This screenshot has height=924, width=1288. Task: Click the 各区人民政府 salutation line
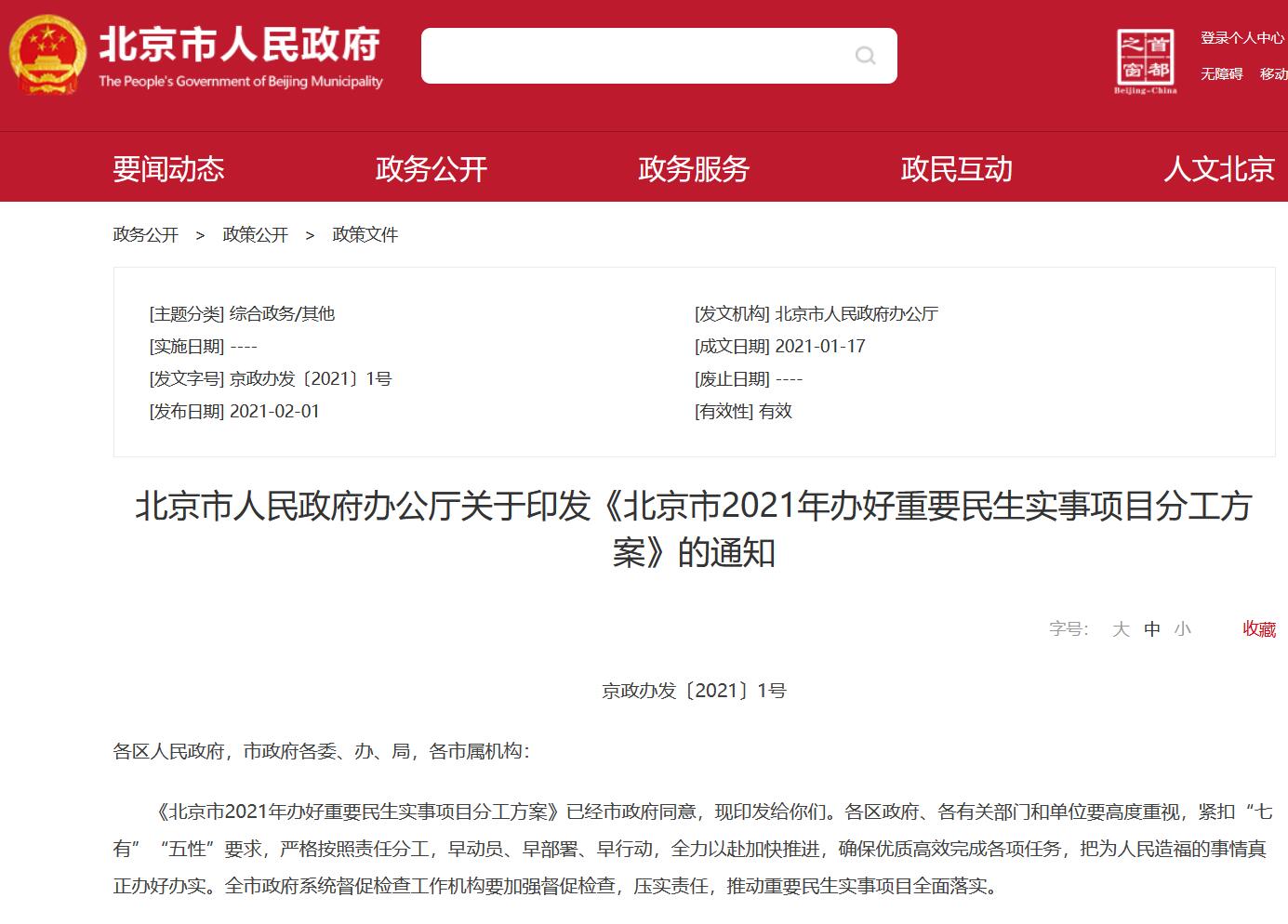pyautogui.click(x=322, y=751)
